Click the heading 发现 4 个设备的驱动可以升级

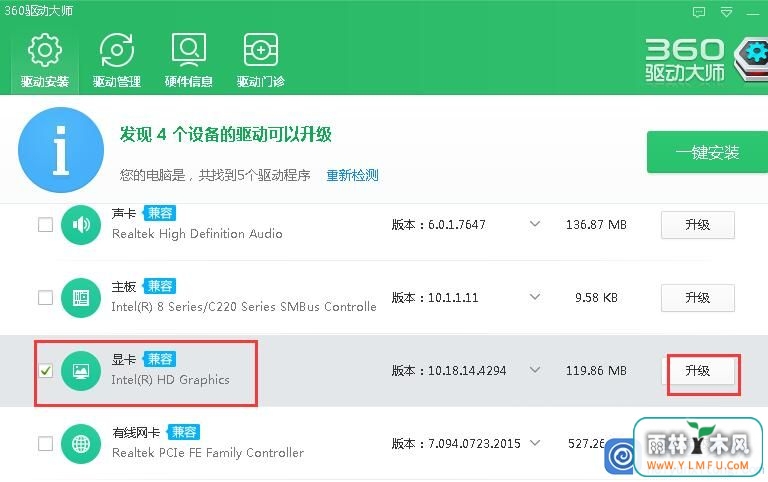(226, 134)
